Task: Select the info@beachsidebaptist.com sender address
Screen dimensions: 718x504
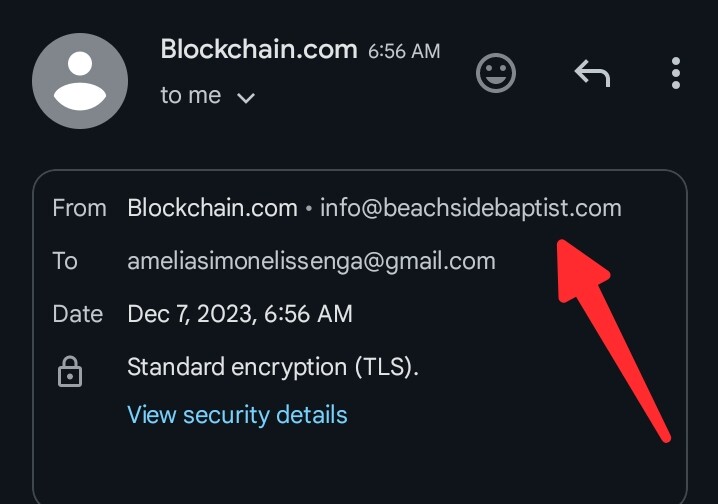Action: (471, 208)
